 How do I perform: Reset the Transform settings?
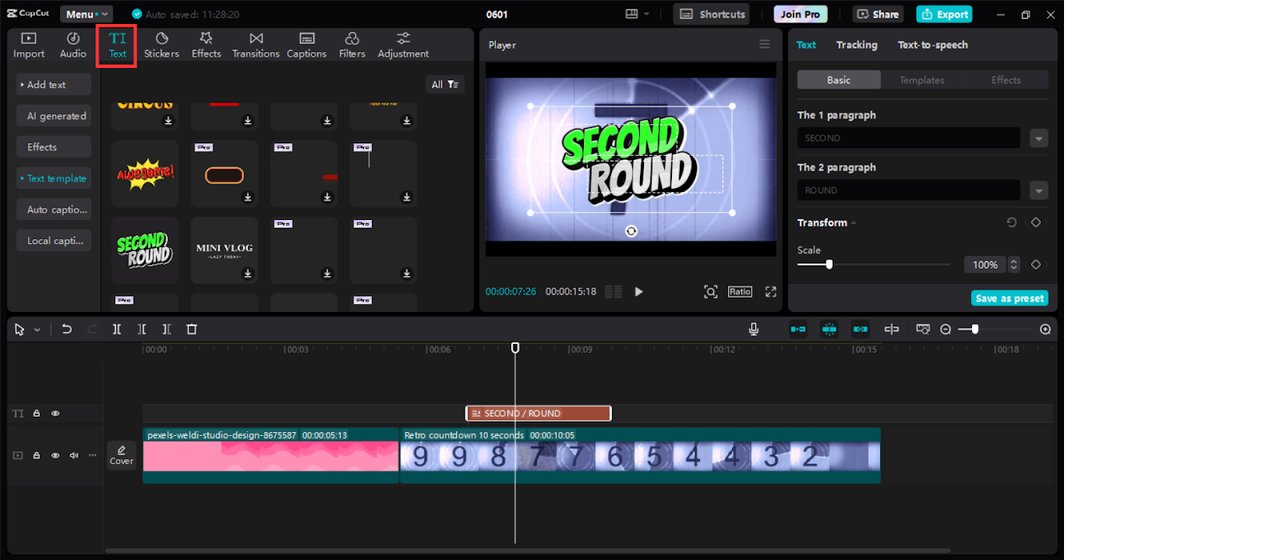[1011, 223]
